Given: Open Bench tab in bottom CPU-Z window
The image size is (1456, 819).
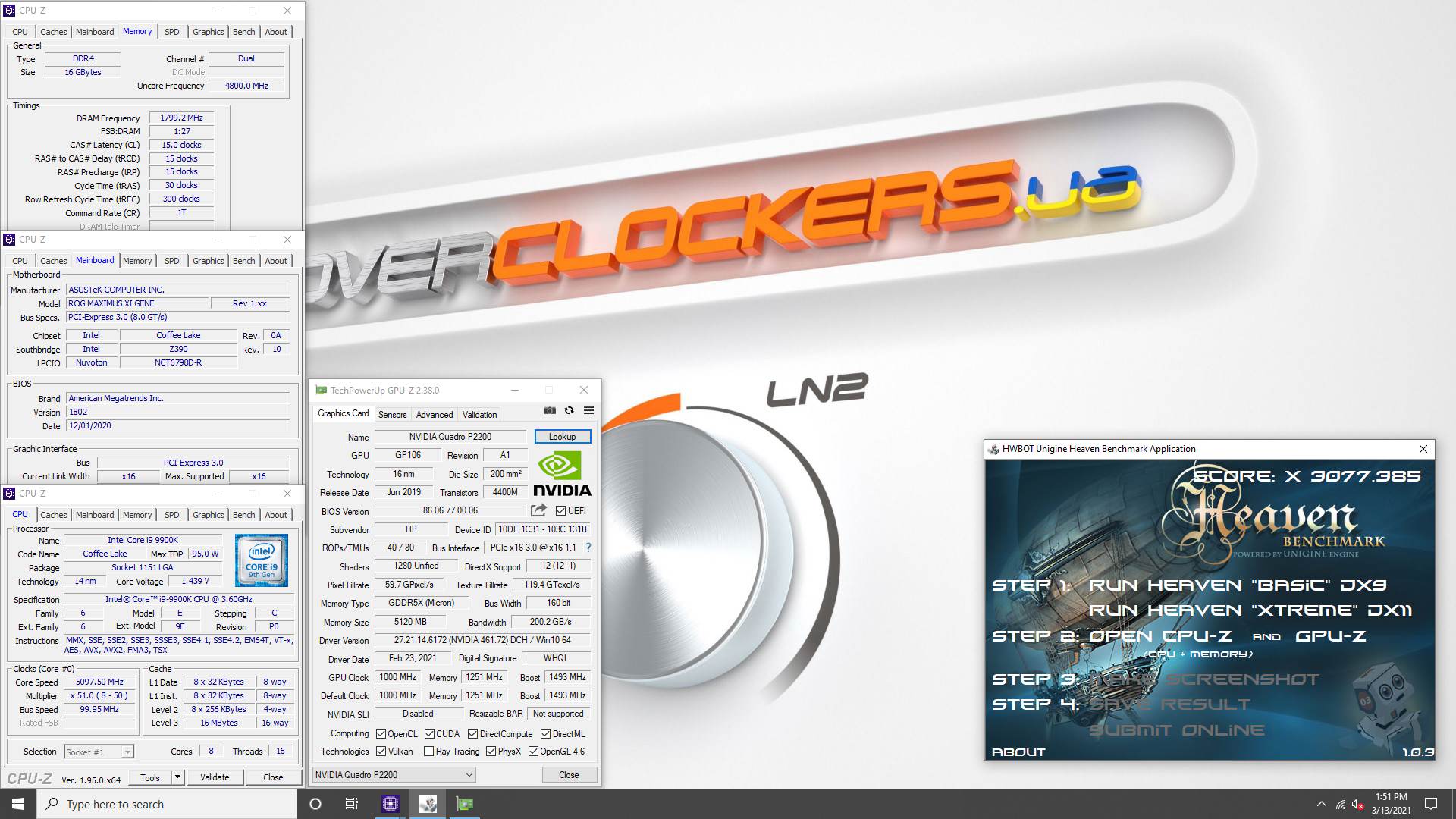Looking at the screenshot, I should 243,515.
